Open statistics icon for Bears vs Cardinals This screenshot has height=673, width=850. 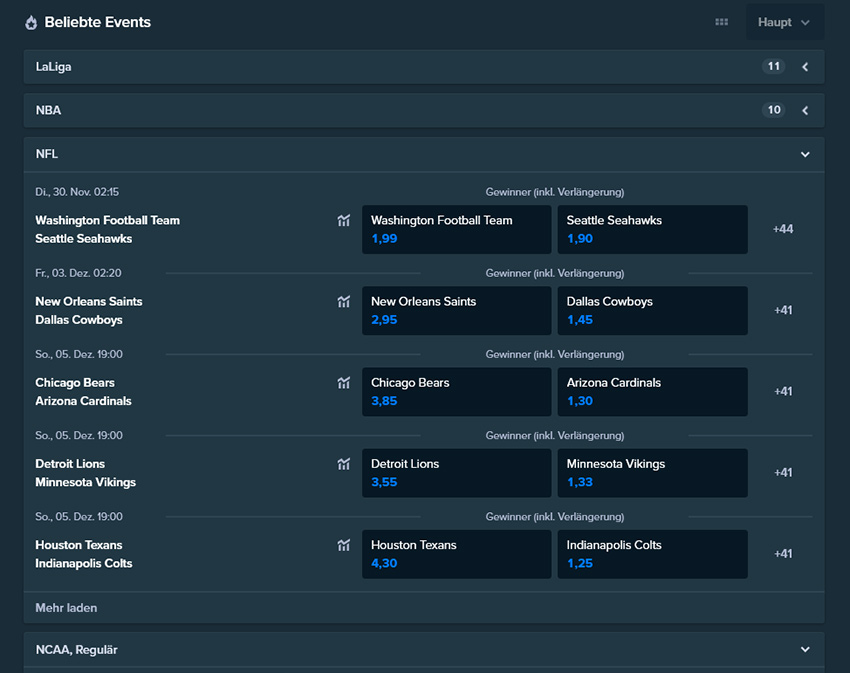pos(344,383)
